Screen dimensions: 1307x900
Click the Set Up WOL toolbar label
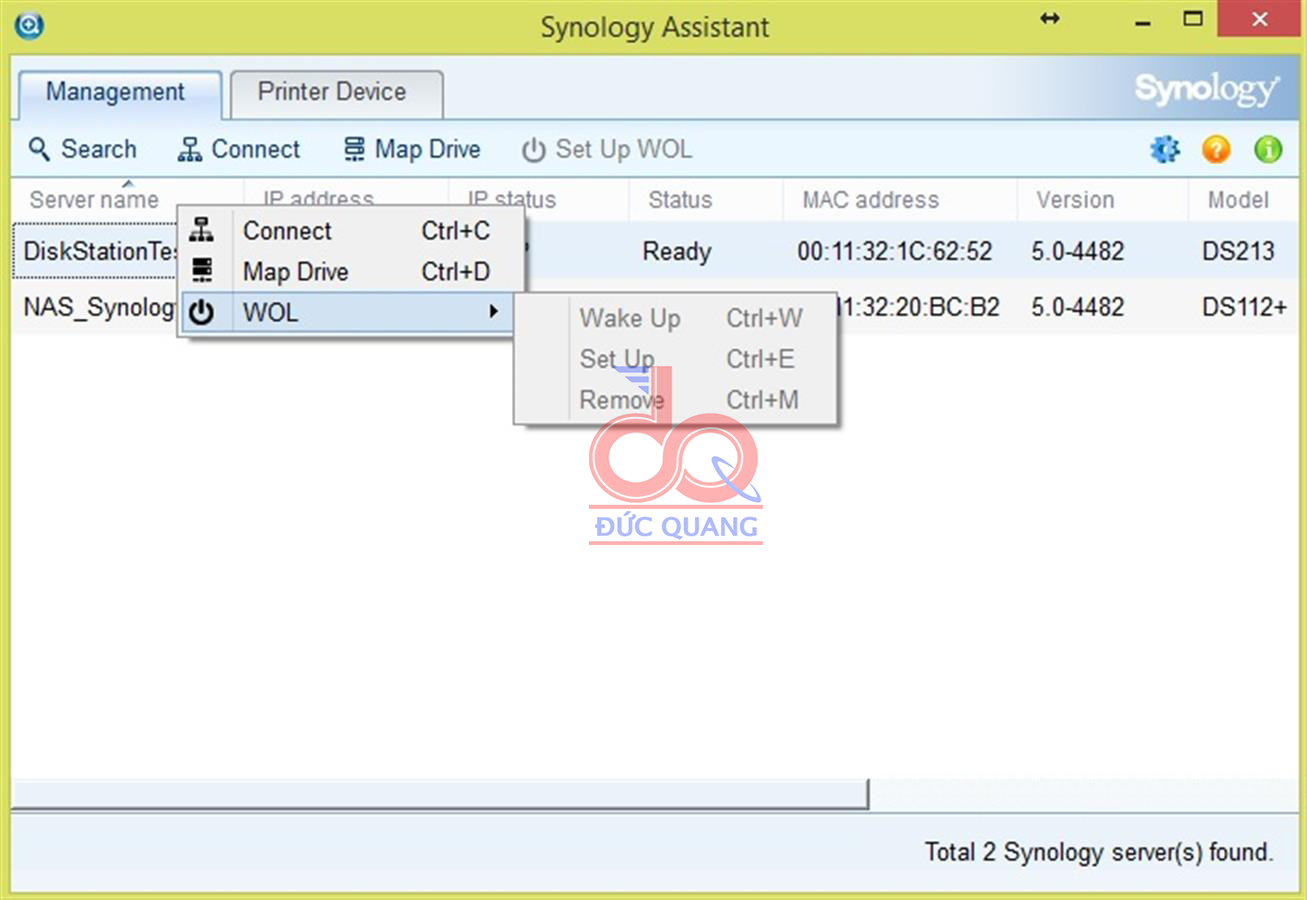pos(624,150)
